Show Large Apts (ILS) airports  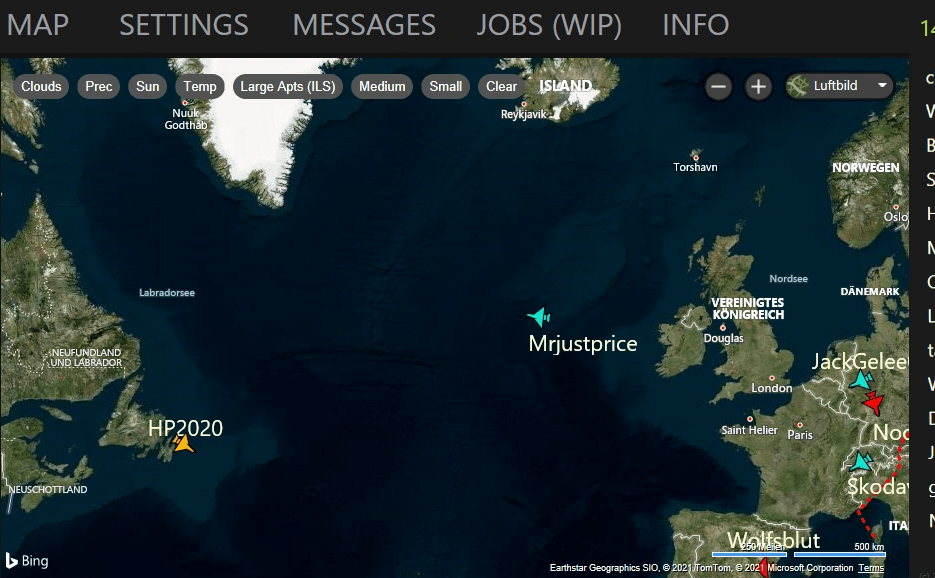point(288,86)
